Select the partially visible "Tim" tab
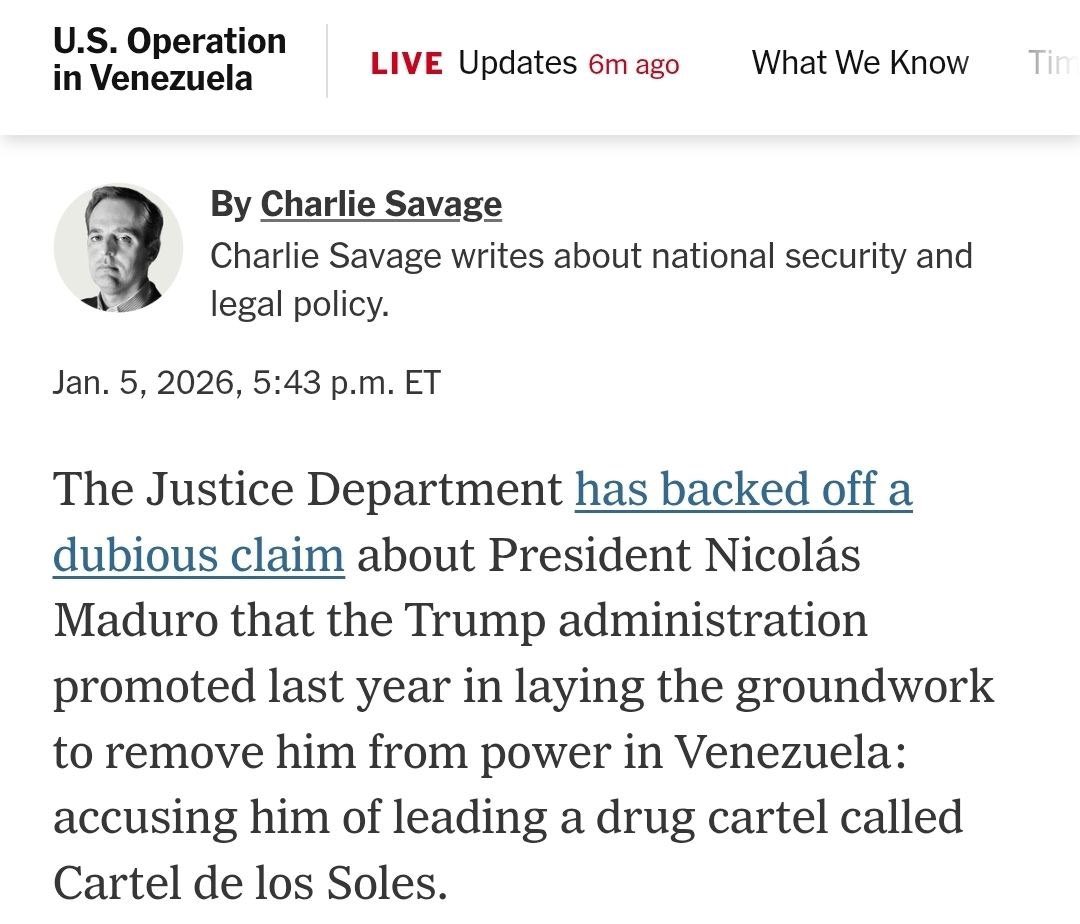The width and height of the screenshot is (1080, 924). click(x=1052, y=63)
